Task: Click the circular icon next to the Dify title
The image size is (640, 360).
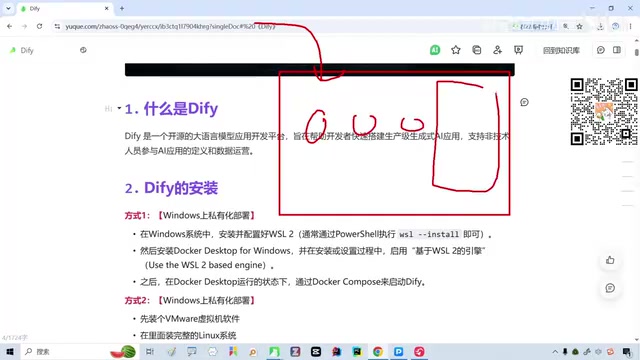Action: point(83,50)
